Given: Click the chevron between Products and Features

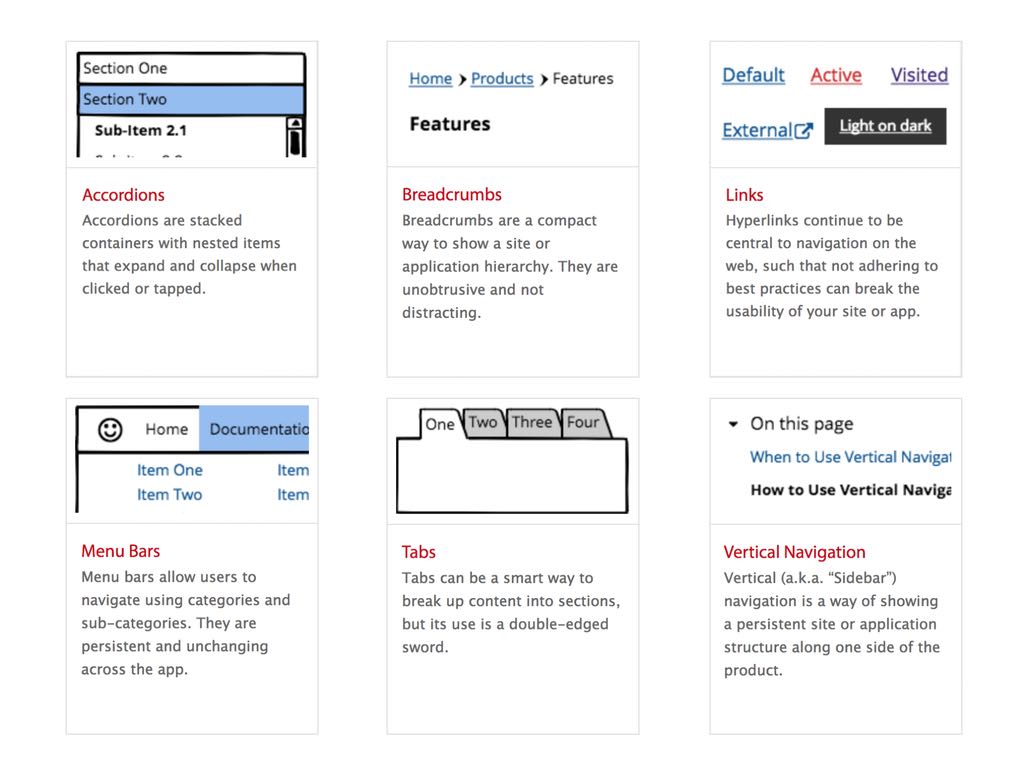Looking at the screenshot, I should click(543, 79).
